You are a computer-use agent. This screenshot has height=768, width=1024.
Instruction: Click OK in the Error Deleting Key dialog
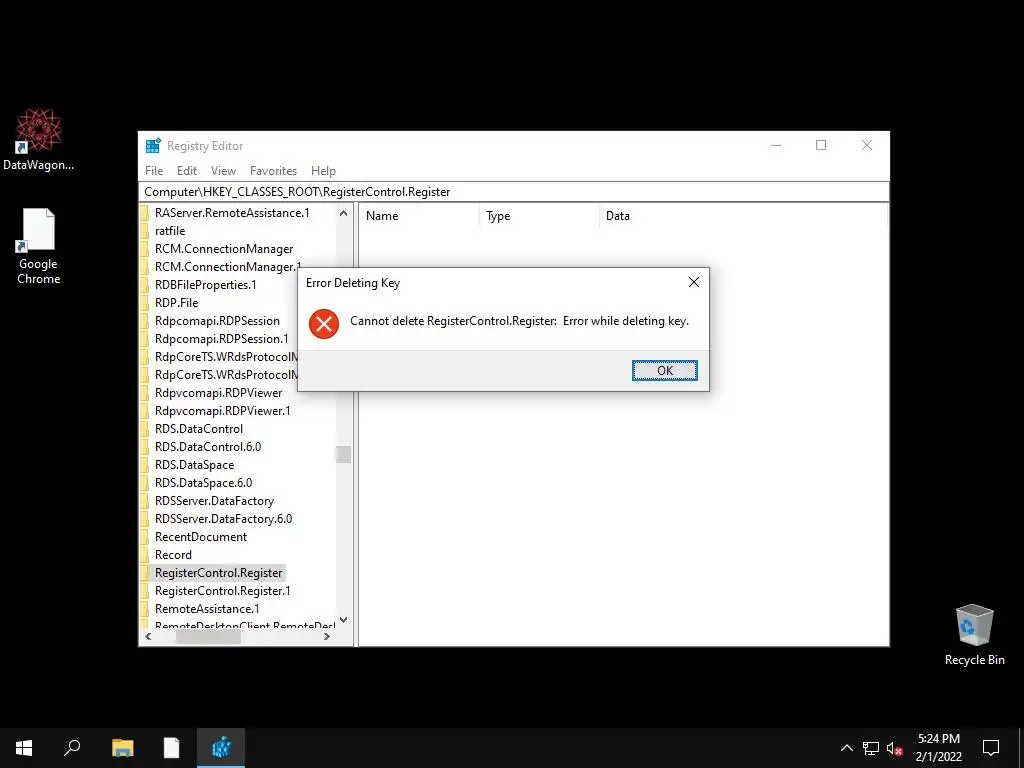coord(664,370)
